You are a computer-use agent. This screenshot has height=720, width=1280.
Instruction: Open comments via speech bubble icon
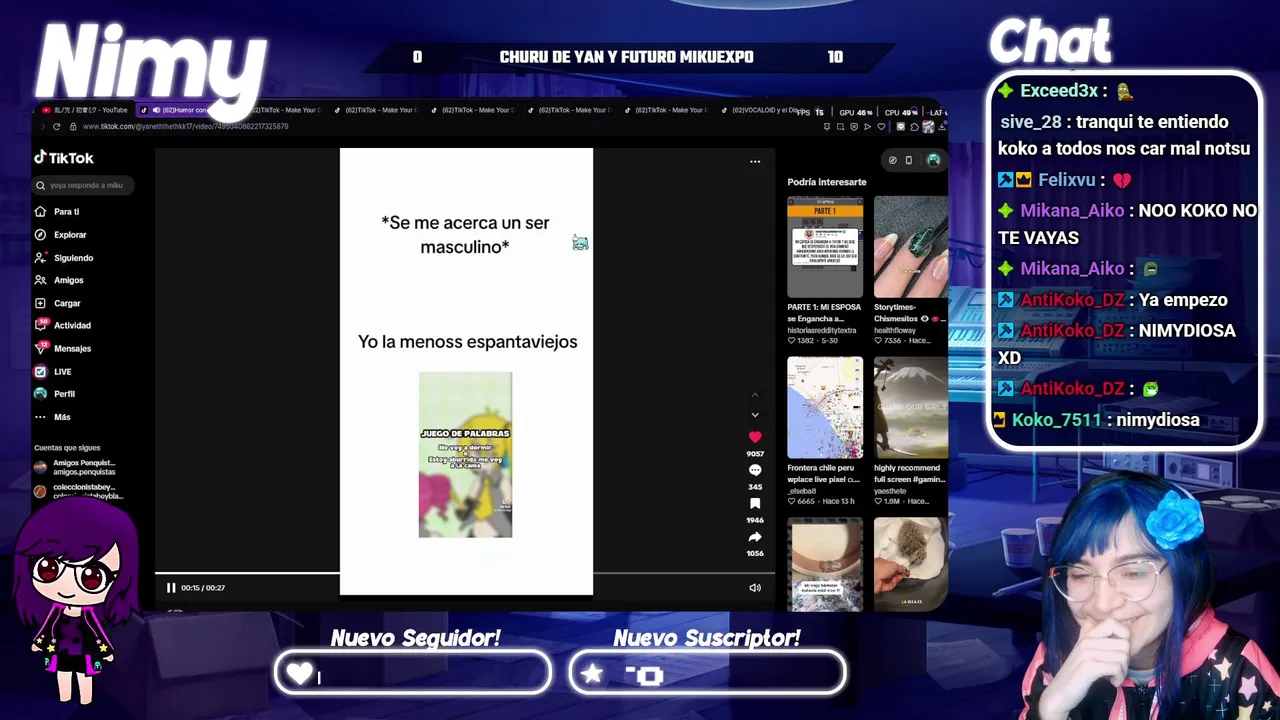tap(755, 470)
